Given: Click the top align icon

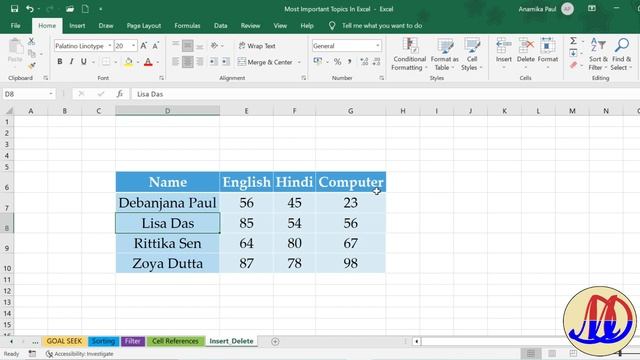Looking at the screenshot, I should 176,45.
